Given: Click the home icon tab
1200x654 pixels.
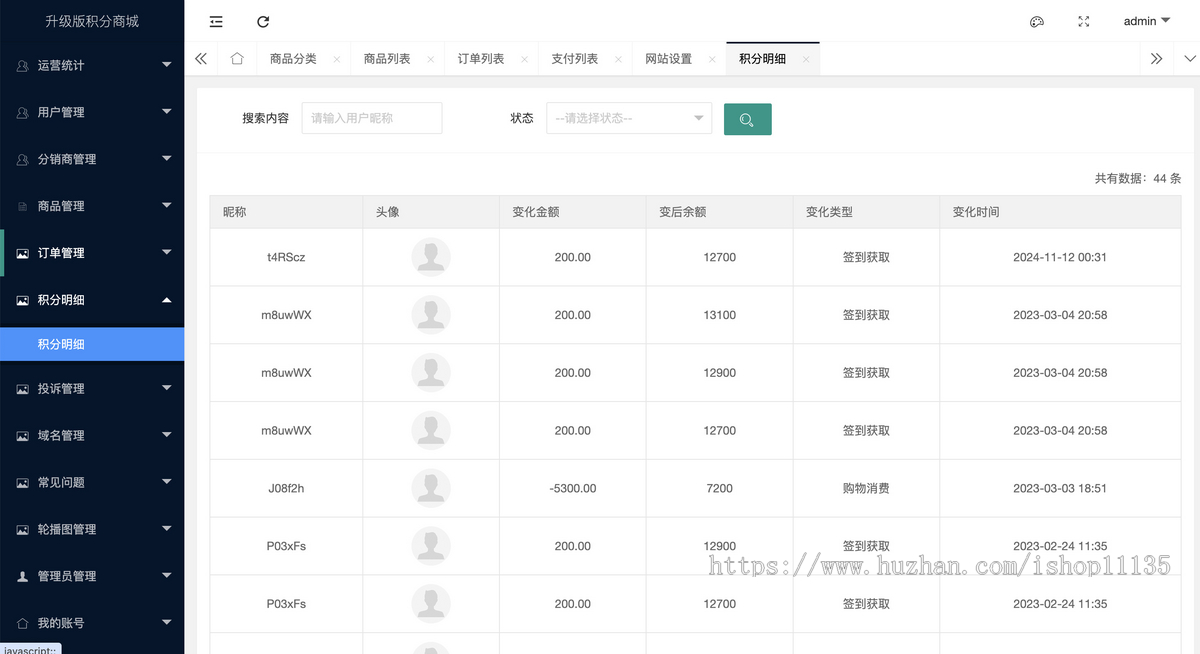Looking at the screenshot, I should (x=237, y=59).
